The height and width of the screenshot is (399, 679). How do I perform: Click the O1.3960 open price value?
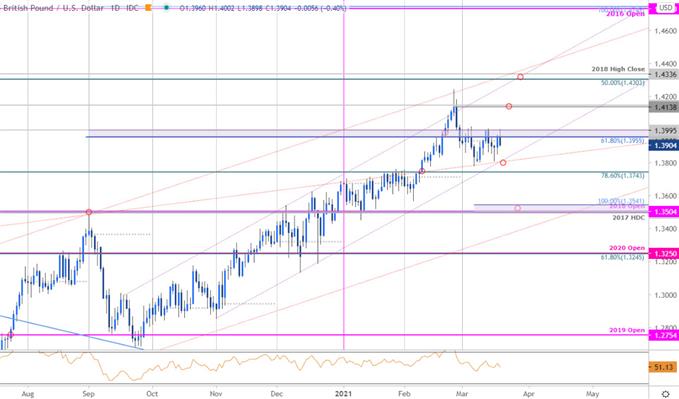tap(194, 8)
